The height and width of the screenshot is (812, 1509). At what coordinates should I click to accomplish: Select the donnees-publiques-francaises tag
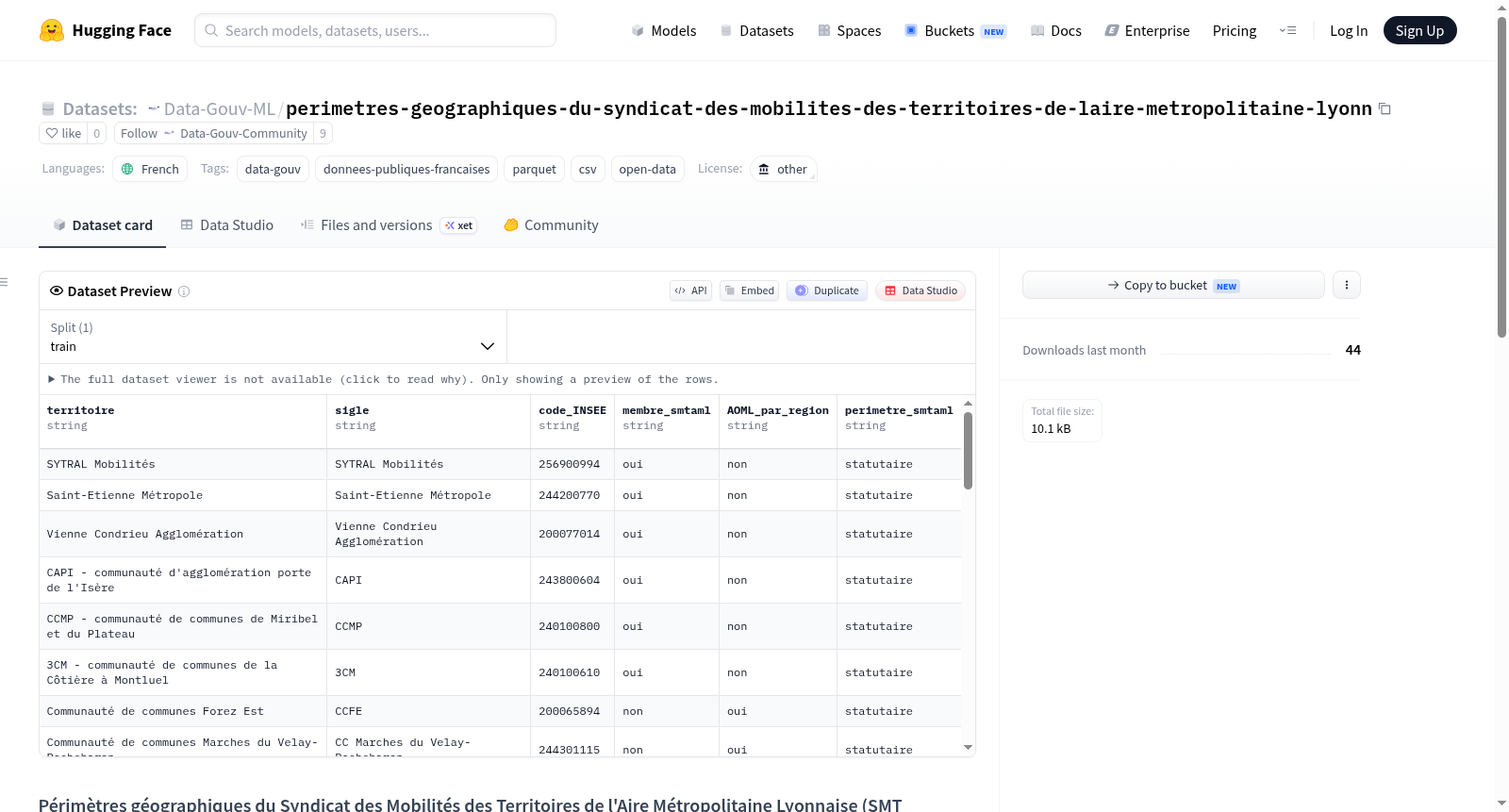[x=406, y=169]
